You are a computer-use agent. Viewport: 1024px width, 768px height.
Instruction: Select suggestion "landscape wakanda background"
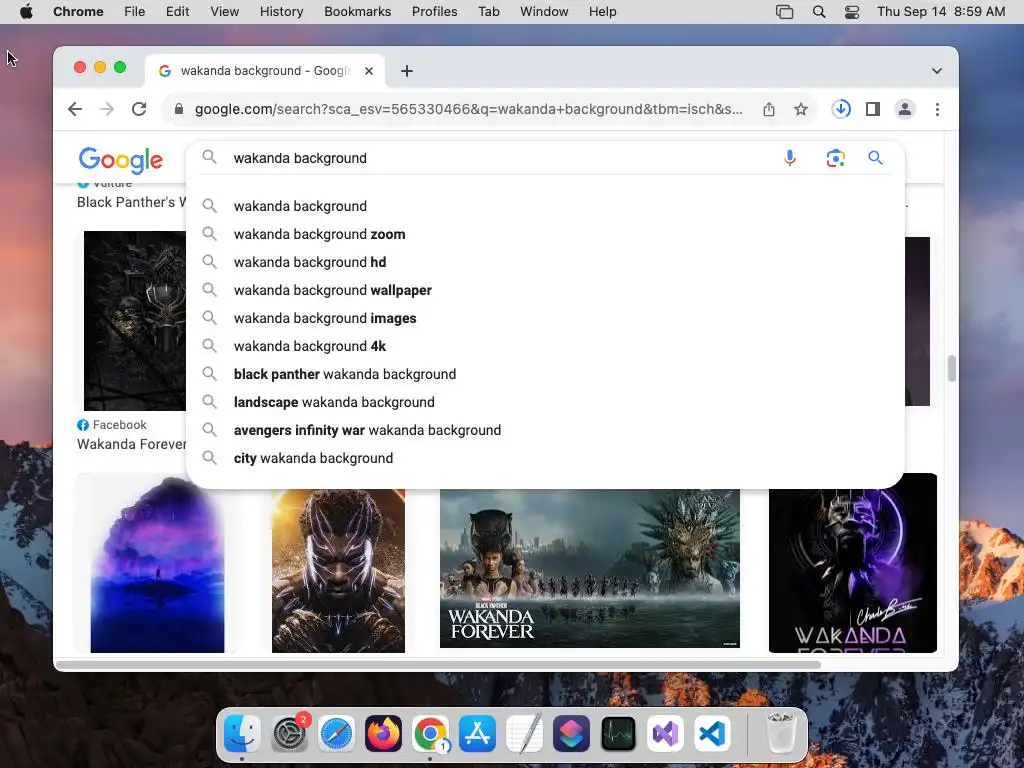[545, 402]
